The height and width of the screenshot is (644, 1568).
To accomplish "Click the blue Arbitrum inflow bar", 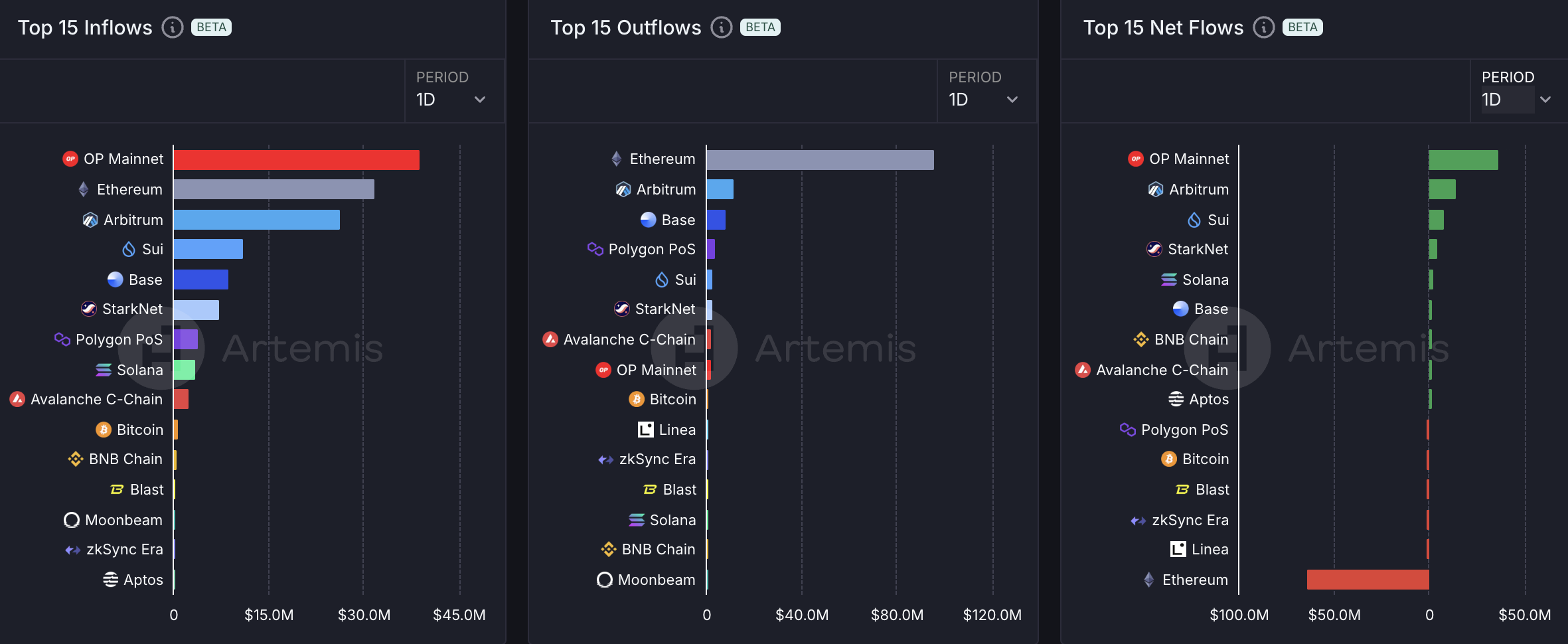I will [x=256, y=220].
